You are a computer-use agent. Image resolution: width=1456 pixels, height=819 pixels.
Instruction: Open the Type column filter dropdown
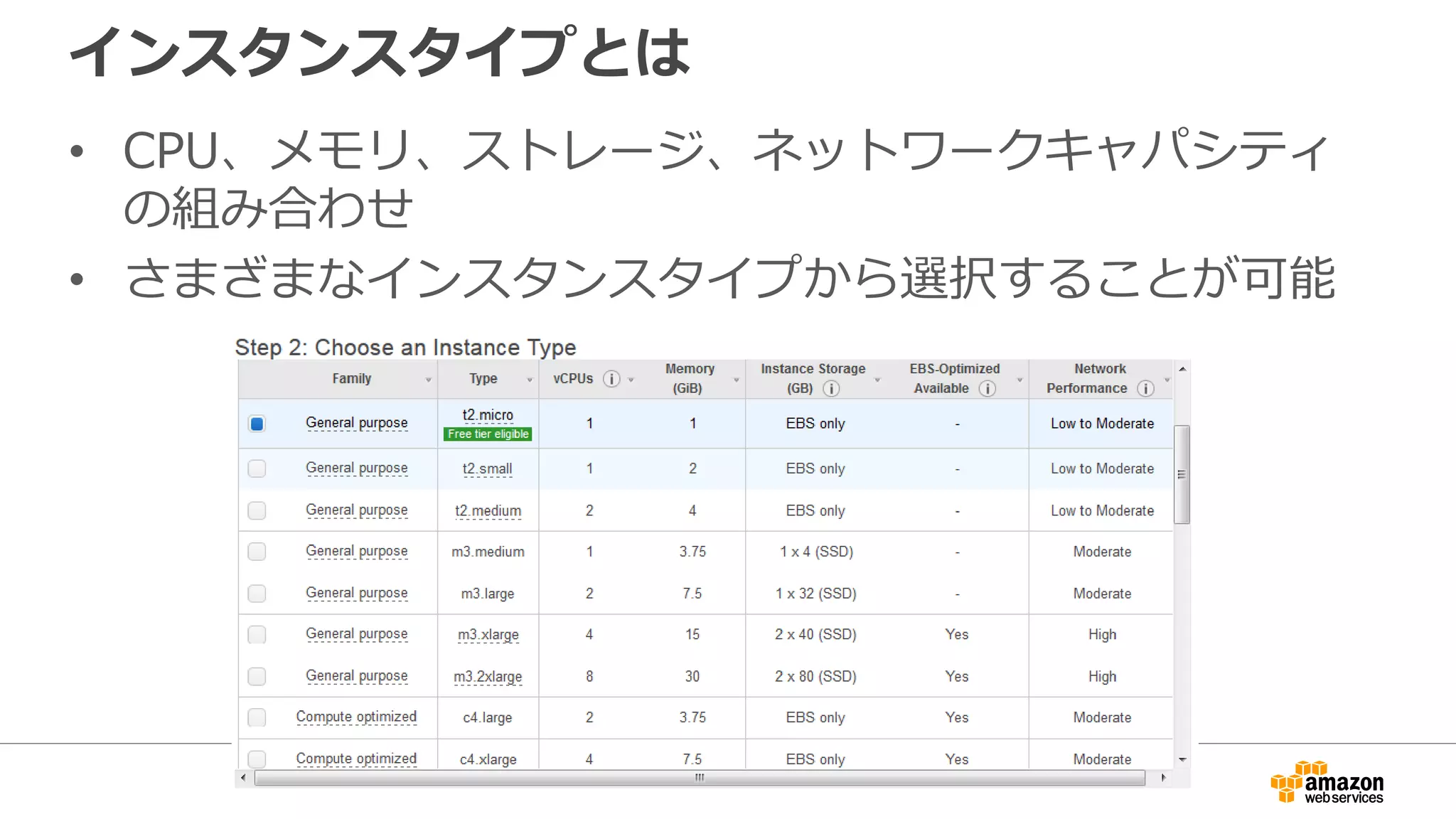(x=529, y=380)
